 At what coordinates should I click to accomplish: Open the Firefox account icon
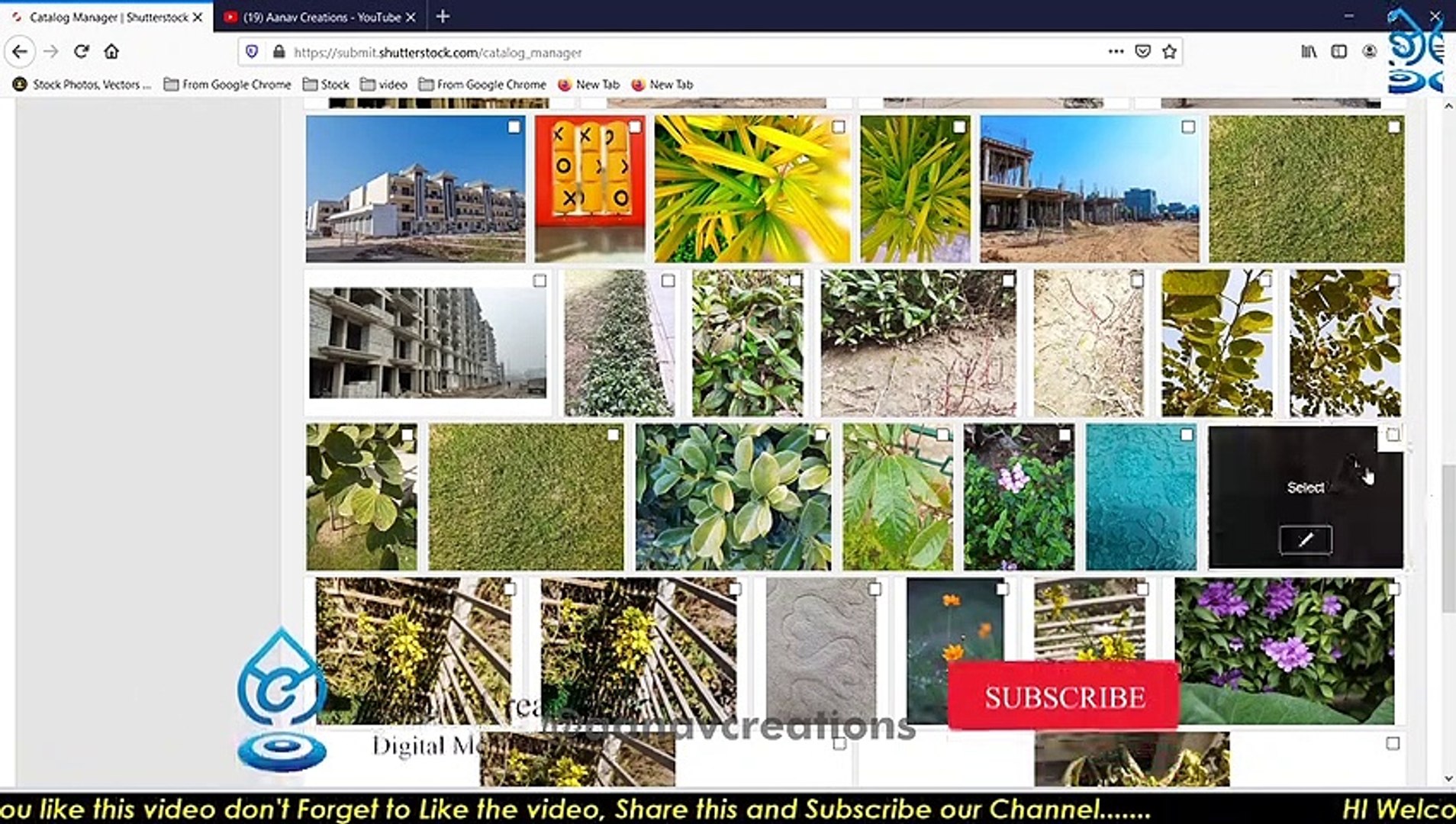click(x=1369, y=52)
